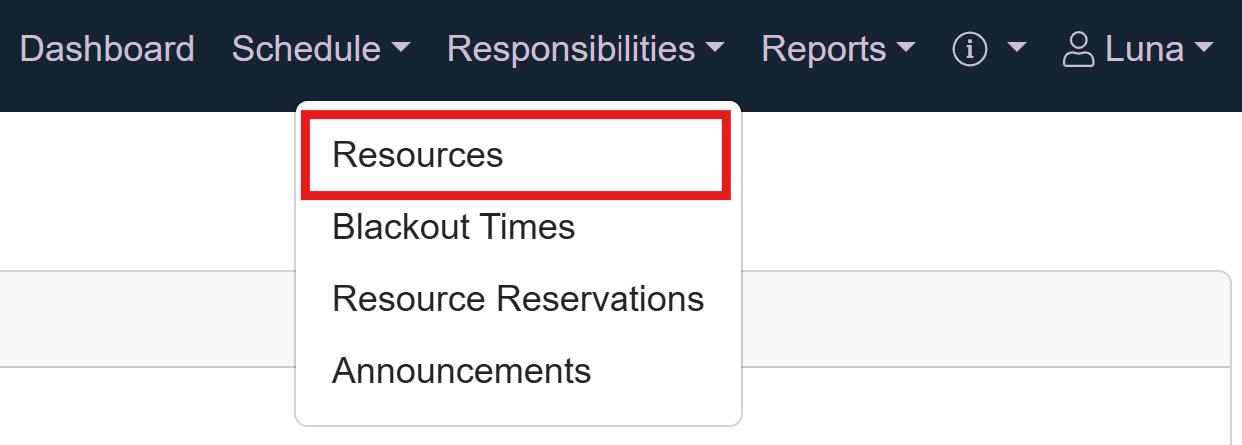This screenshot has height=445, width=1242.
Task: Open the Schedule menu label
Action: point(306,49)
